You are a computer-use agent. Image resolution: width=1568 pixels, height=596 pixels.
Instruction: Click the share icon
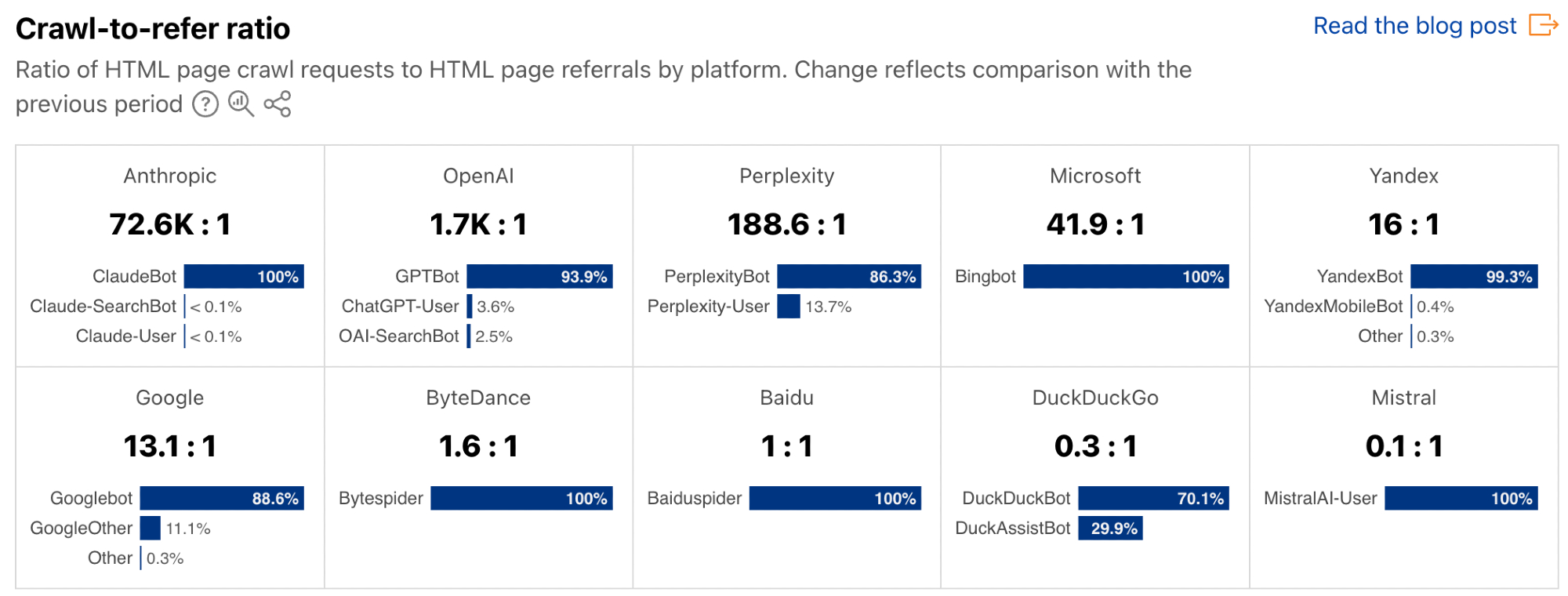[x=278, y=104]
